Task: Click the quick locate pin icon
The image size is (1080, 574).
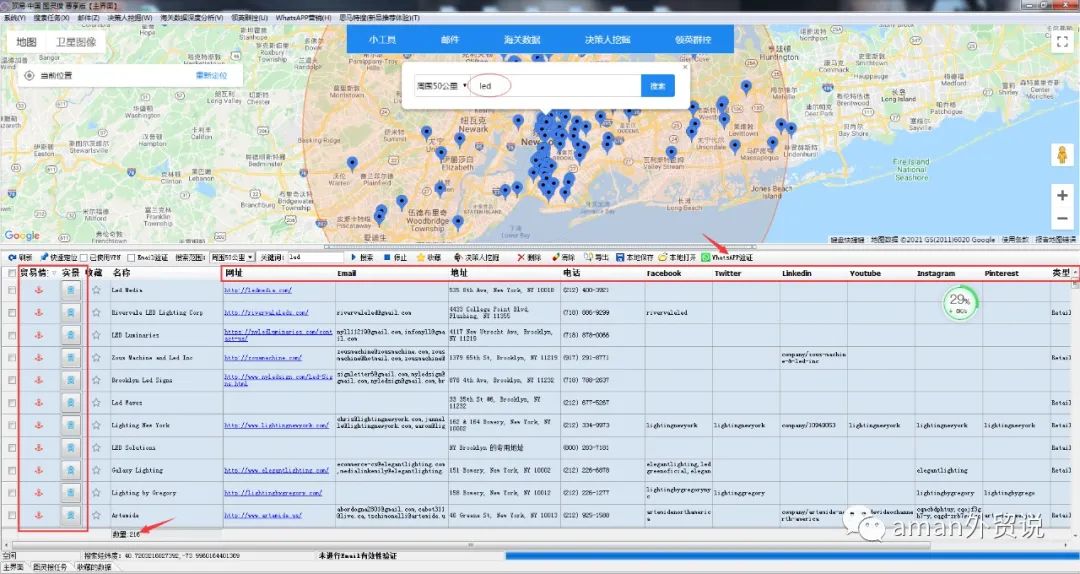Action: pos(44,257)
